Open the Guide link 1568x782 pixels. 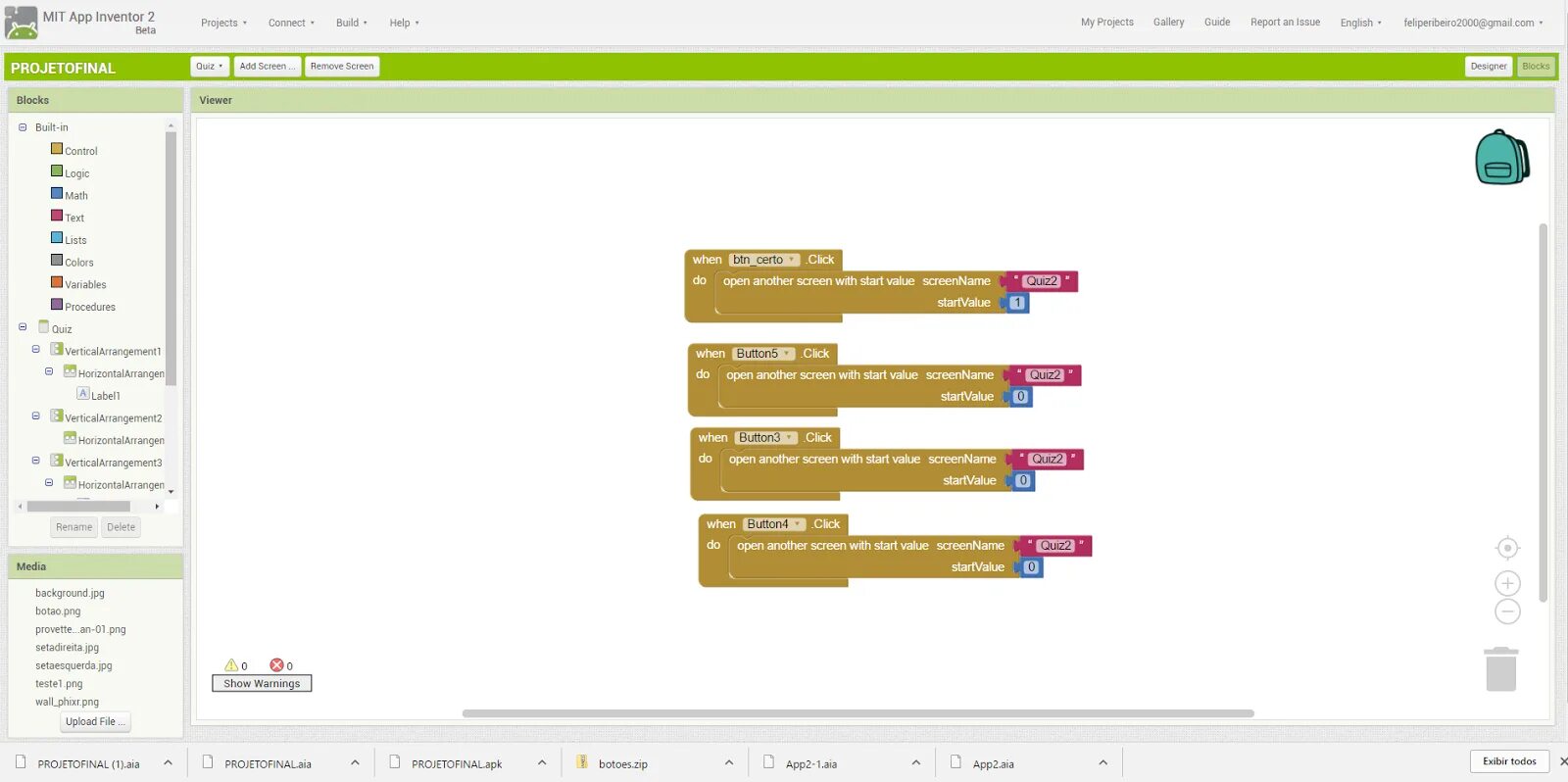(1217, 23)
